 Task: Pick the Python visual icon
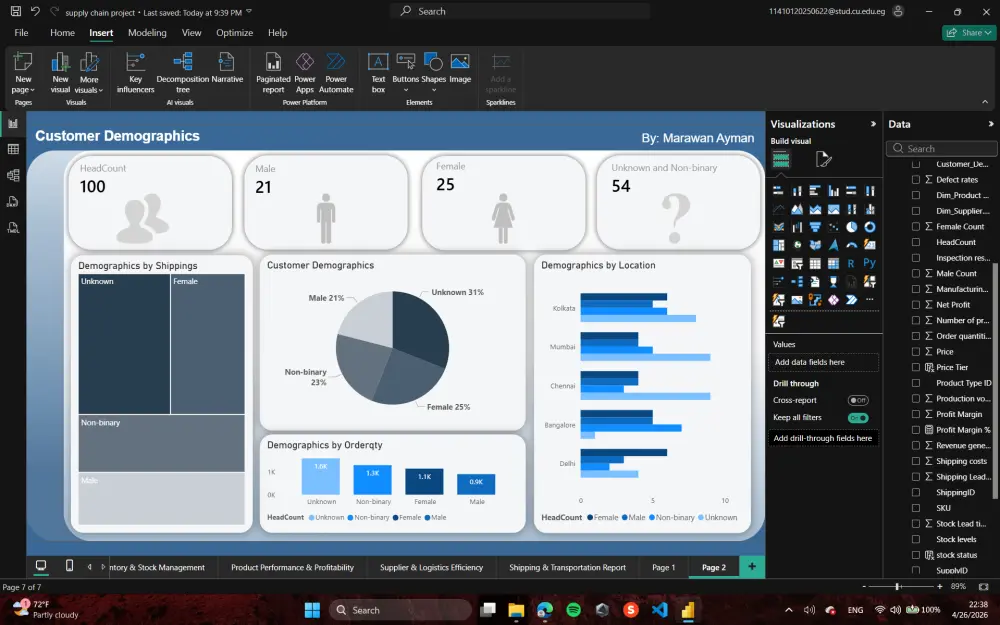(x=869, y=263)
